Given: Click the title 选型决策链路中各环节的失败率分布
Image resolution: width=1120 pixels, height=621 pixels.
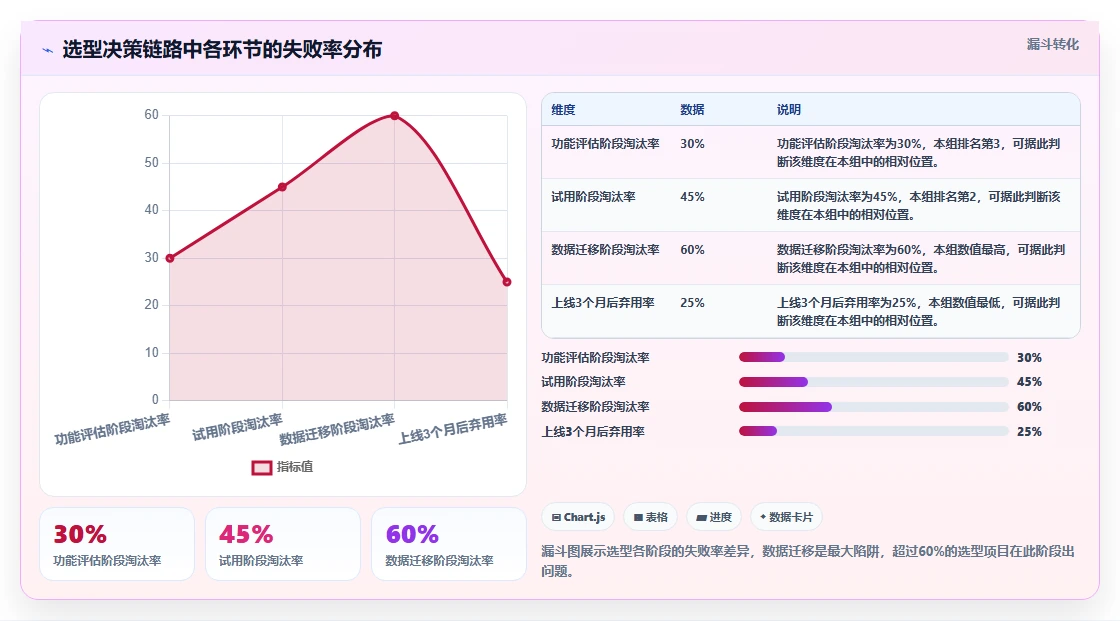Looking at the screenshot, I should point(222,49).
